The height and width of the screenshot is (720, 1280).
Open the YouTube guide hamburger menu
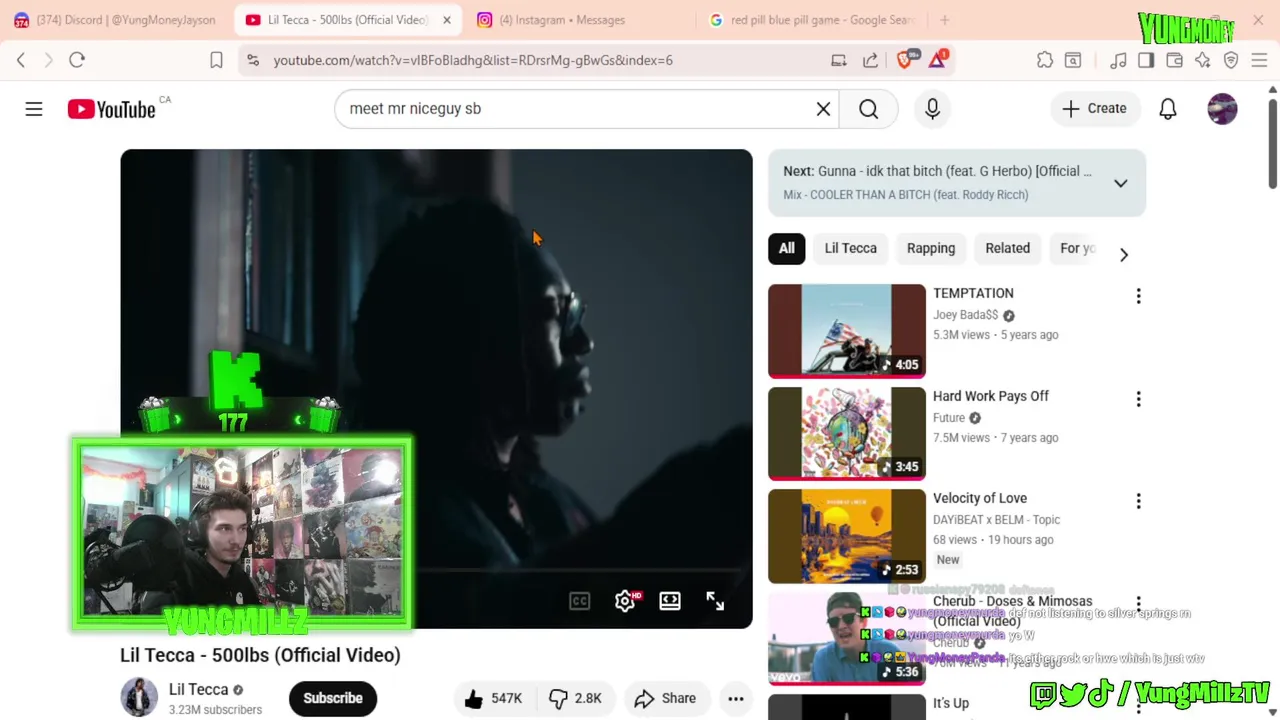[34, 109]
